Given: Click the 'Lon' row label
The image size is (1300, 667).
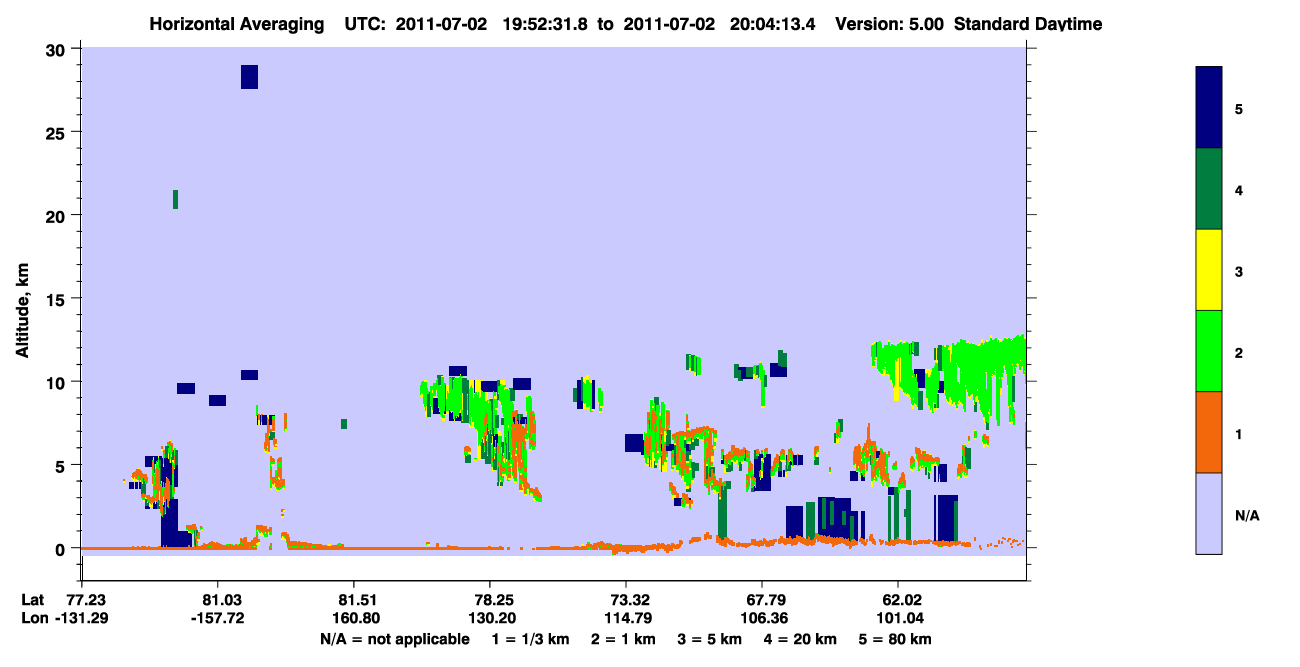Looking at the screenshot, I should coord(34,619).
